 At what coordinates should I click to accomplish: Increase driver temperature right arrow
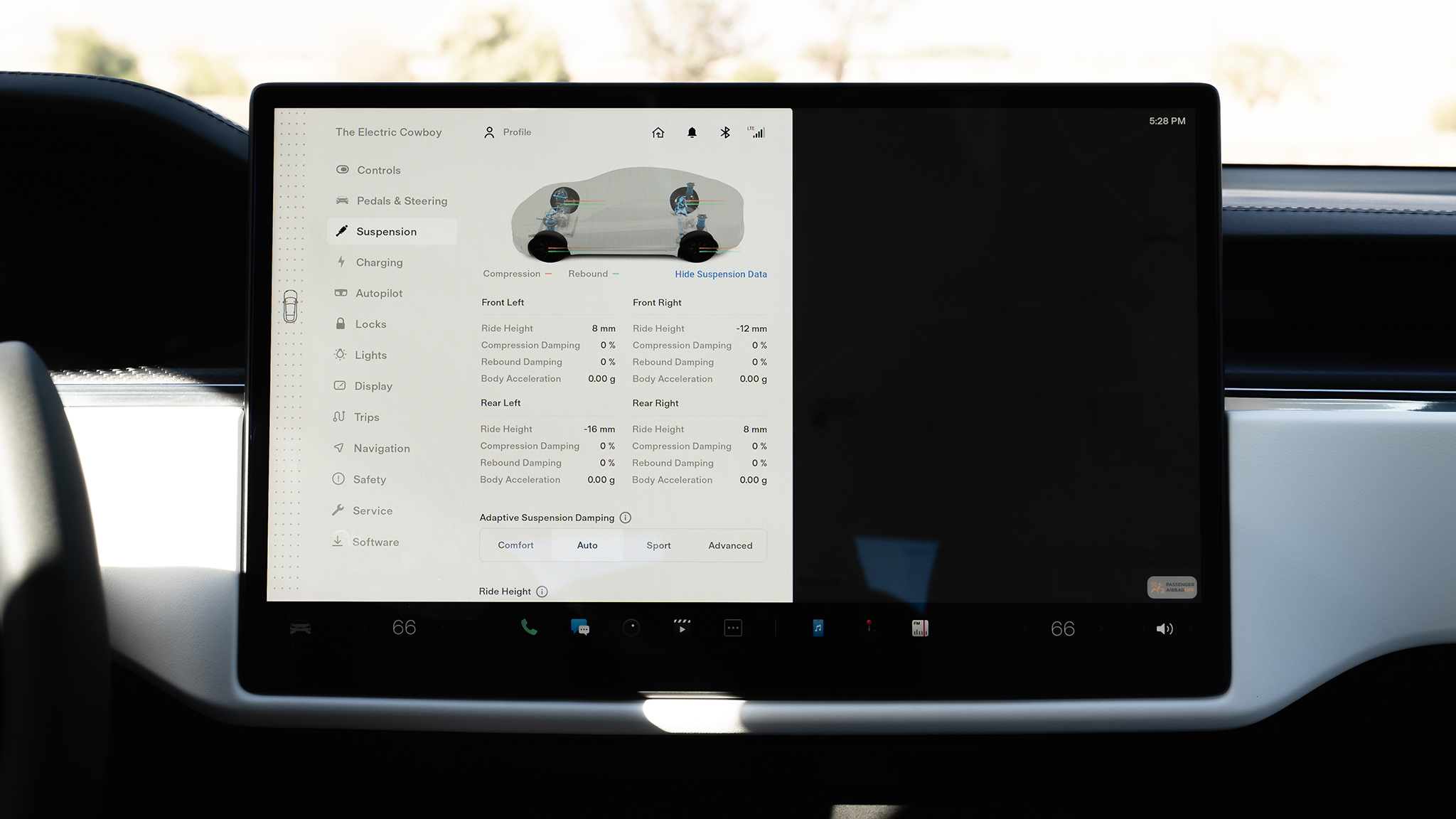(441, 627)
